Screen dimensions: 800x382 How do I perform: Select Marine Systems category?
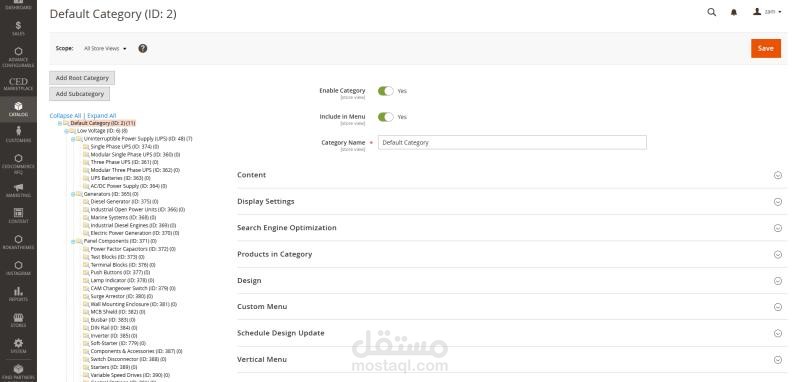123,217
